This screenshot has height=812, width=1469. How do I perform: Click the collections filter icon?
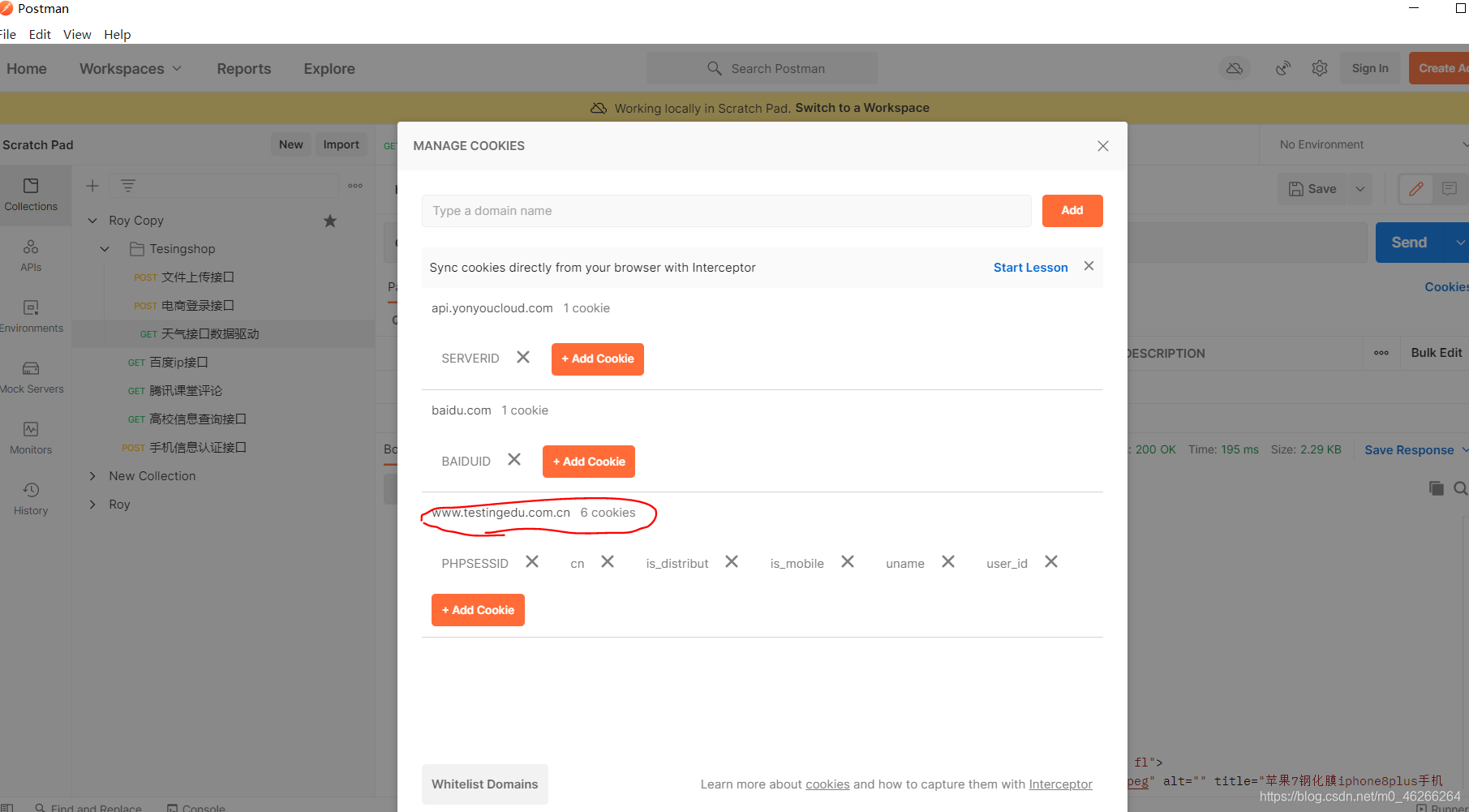(127, 186)
